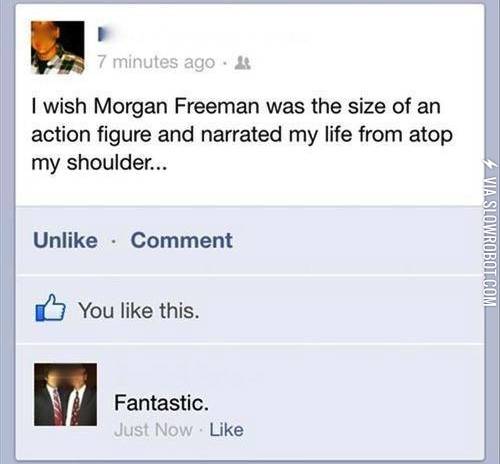Tap the empty likes row beside 'You like this.'

[340, 310]
